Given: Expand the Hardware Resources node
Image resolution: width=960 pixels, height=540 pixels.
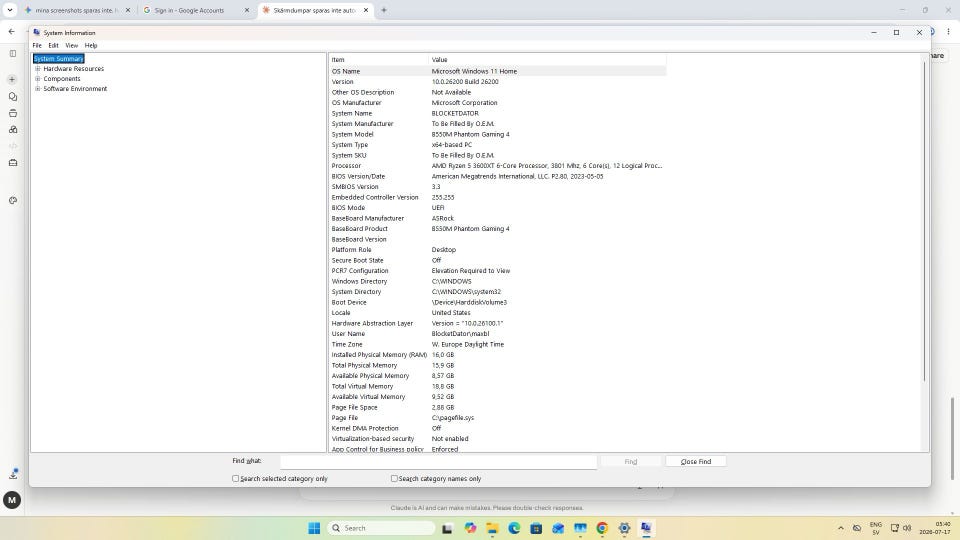Looking at the screenshot, I should pos(38,69).
